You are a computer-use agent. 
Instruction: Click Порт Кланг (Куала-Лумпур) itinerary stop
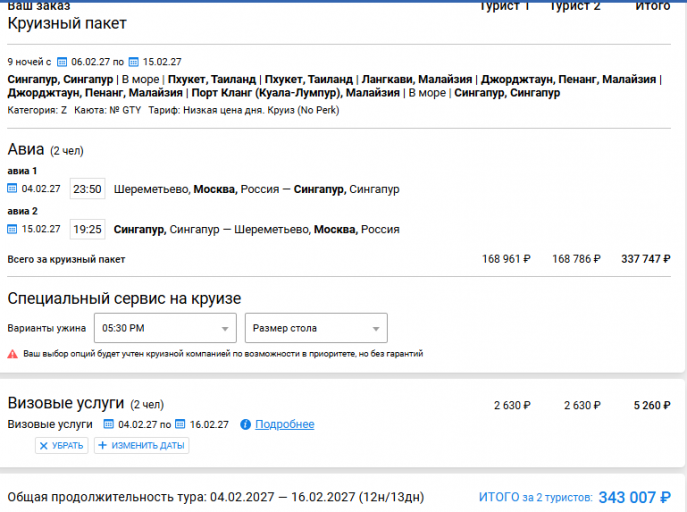pyautogui.click(x=296, y=93)
